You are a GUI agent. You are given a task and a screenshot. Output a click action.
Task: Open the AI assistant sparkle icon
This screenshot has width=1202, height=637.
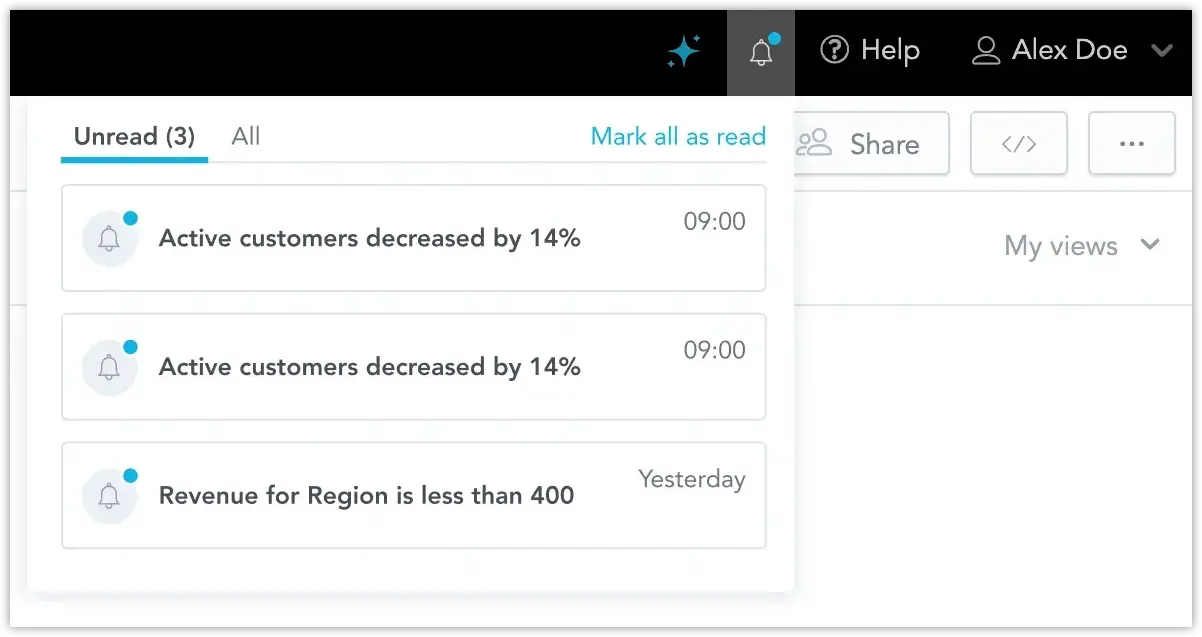coord(684,51)
